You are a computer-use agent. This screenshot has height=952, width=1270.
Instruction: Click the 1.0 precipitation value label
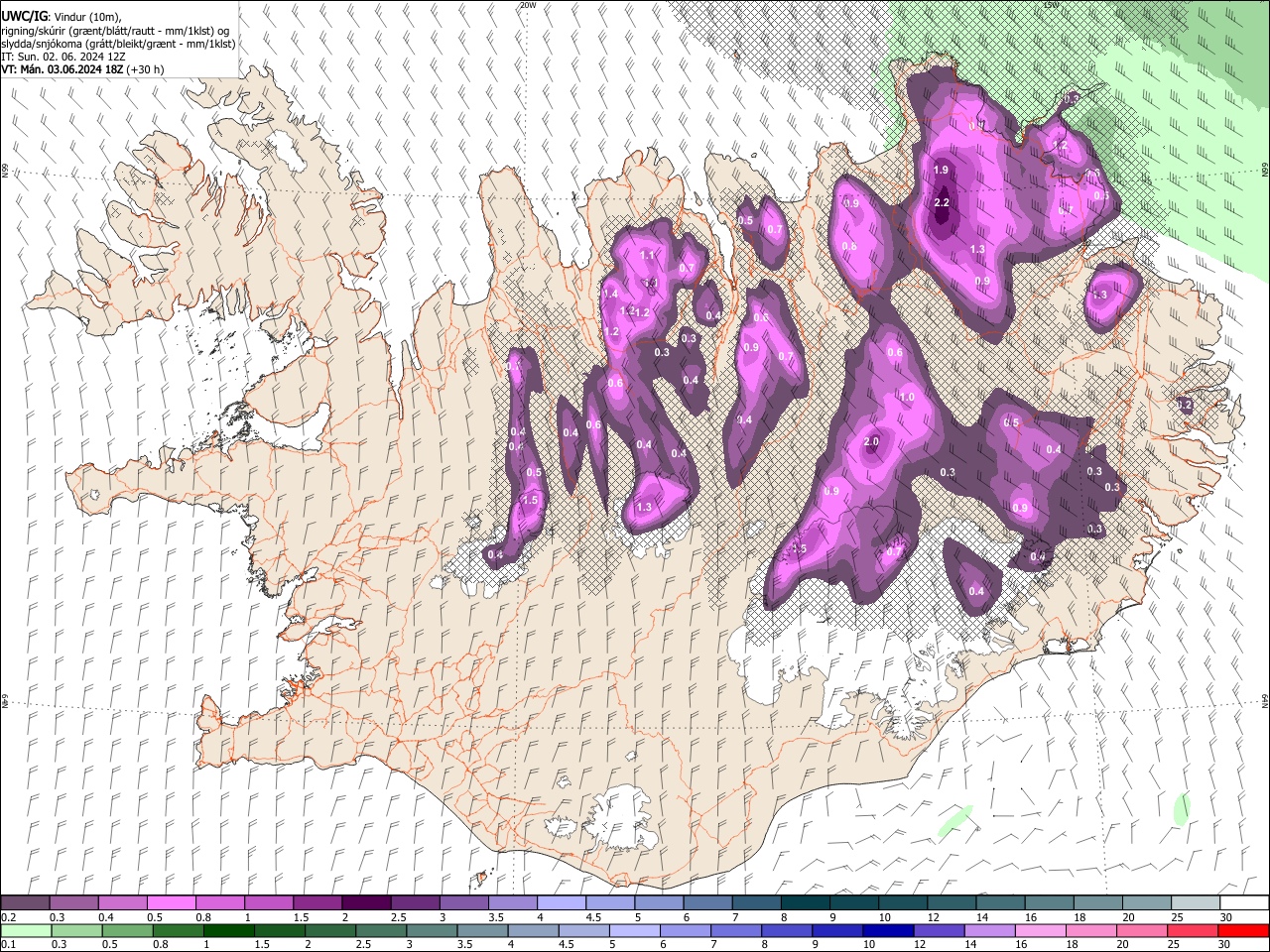pyautogui.click(x=907, y=397)
